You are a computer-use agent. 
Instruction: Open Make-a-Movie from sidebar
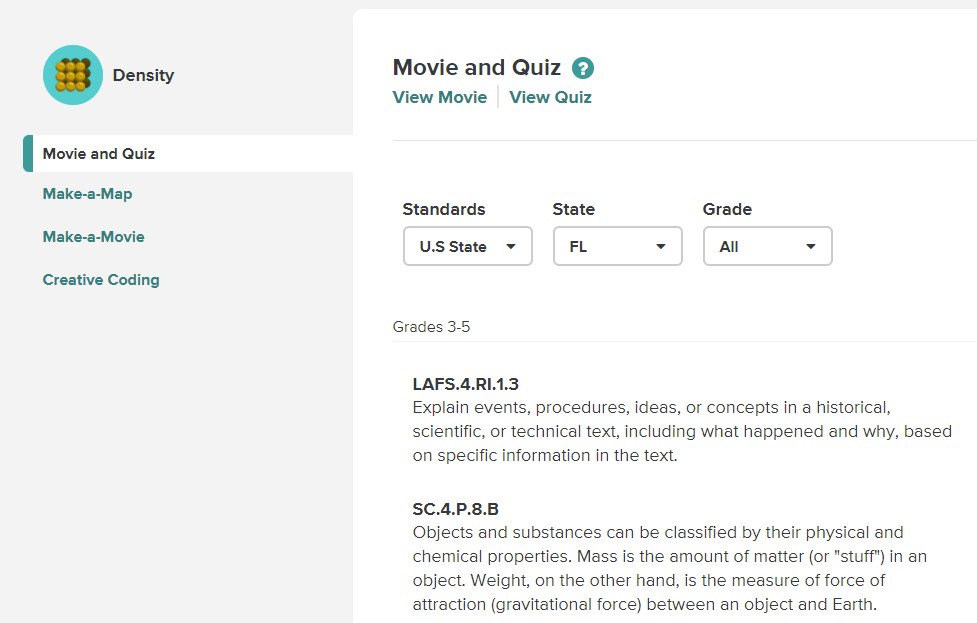[93, 237]
